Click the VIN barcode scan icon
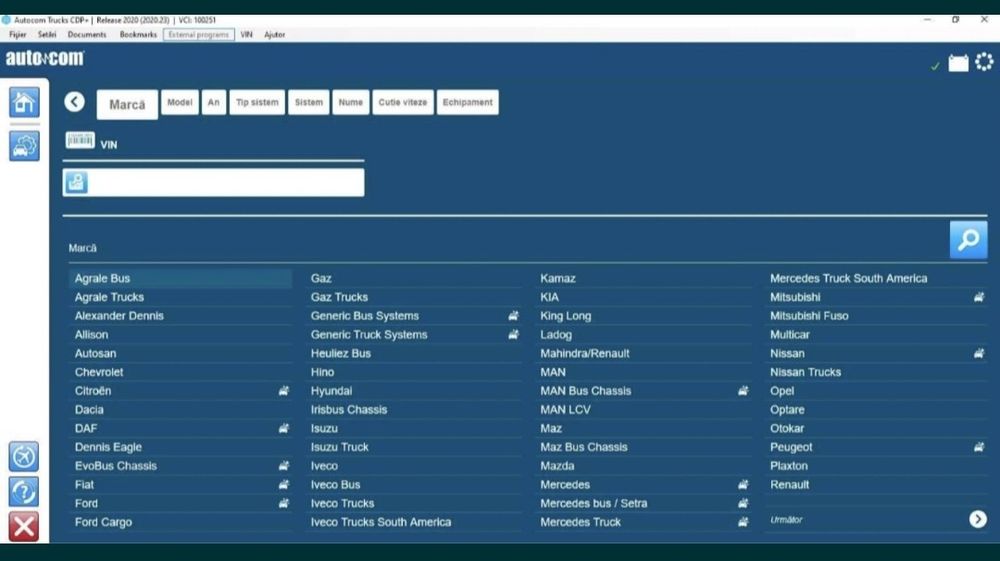Screen dimensions: 1000x561 pyautogui.click(x=80, y=140)
